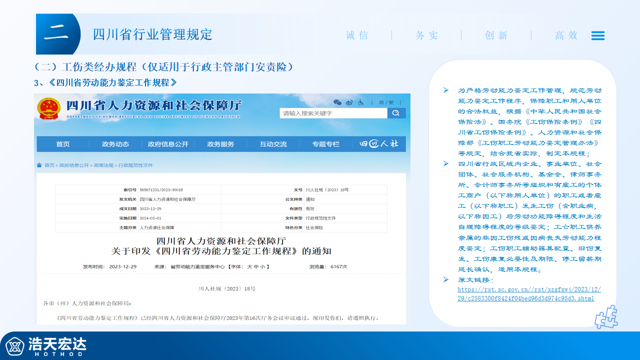The height and width of the screenshot is (360, 640).
Task: Click the font size option 大中小
Action: 256,267
